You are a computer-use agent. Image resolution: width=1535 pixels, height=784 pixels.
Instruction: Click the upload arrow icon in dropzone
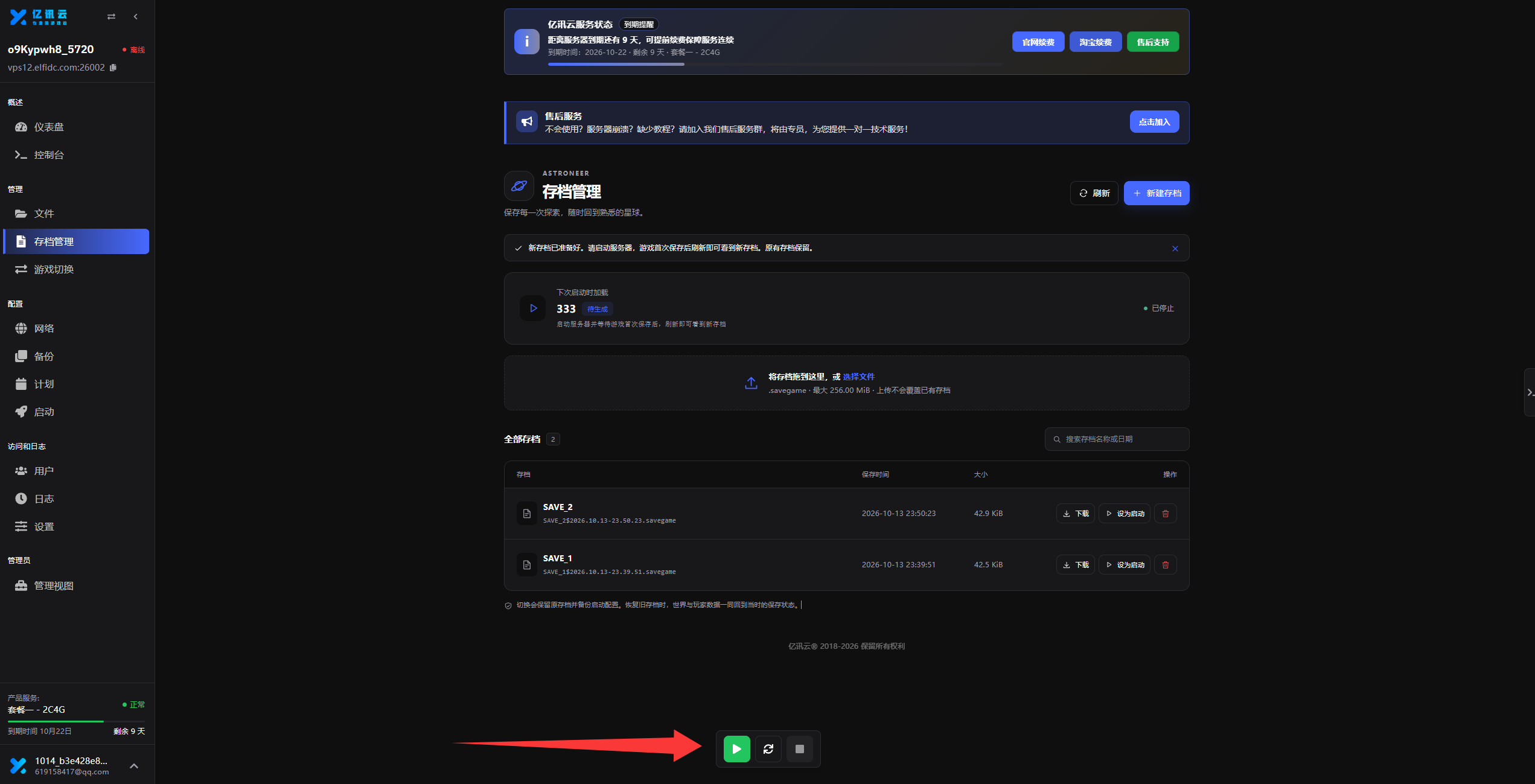[751, 383]
